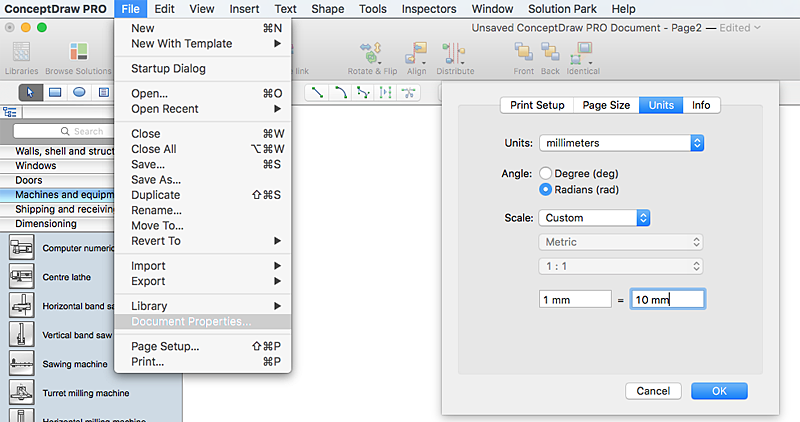Open the Libraries panel icon
Image resolution: width=800 pixels, height=422 pixels.
(x=21, y=53)
